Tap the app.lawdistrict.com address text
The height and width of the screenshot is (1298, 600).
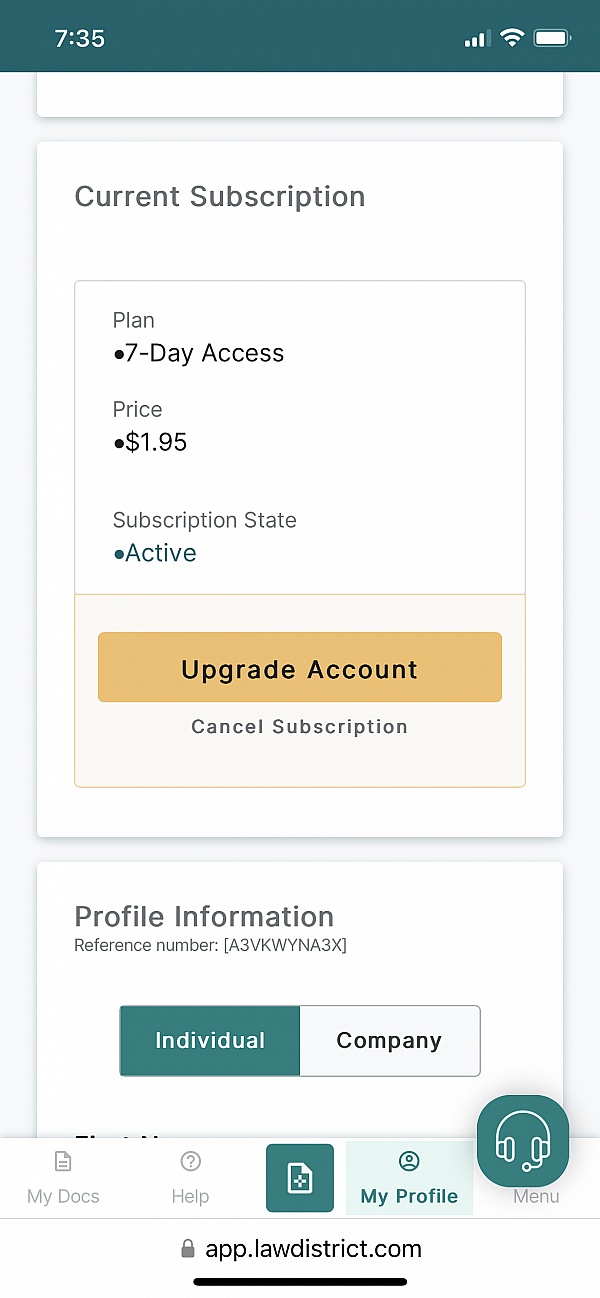[x=313, y=1249]
